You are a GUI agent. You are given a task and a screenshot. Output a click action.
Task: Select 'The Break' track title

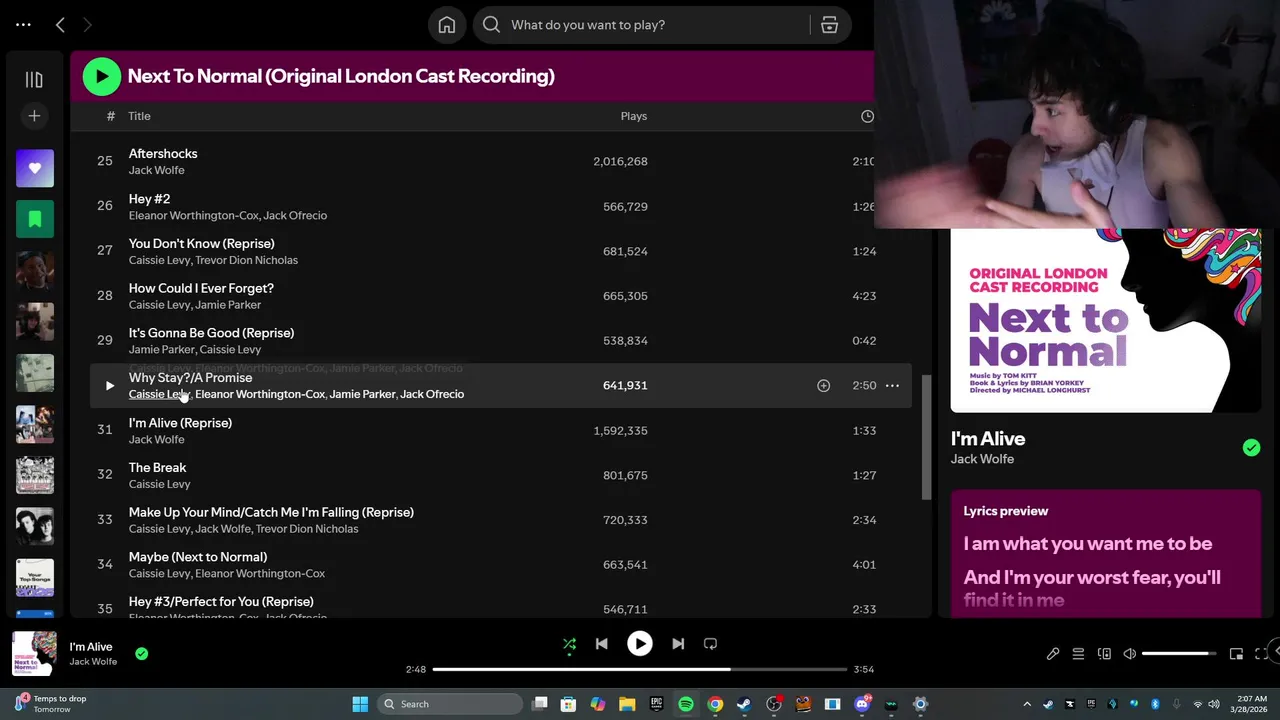coord(158,467)
